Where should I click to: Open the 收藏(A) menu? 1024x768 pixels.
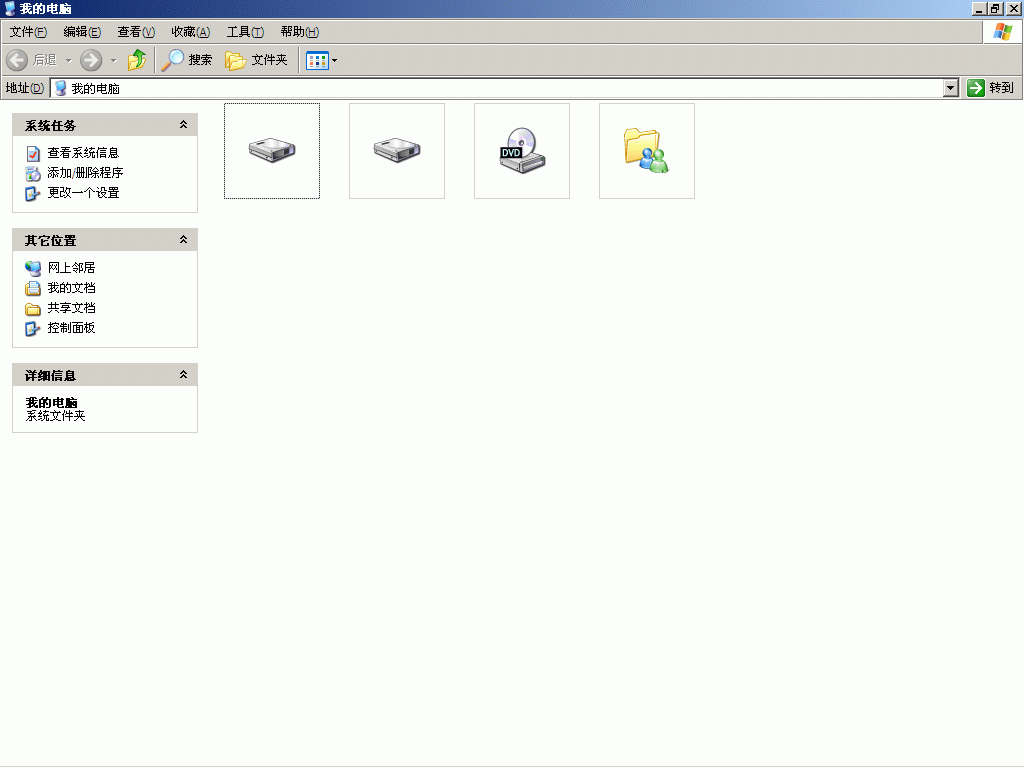click(x=191, y=32)
